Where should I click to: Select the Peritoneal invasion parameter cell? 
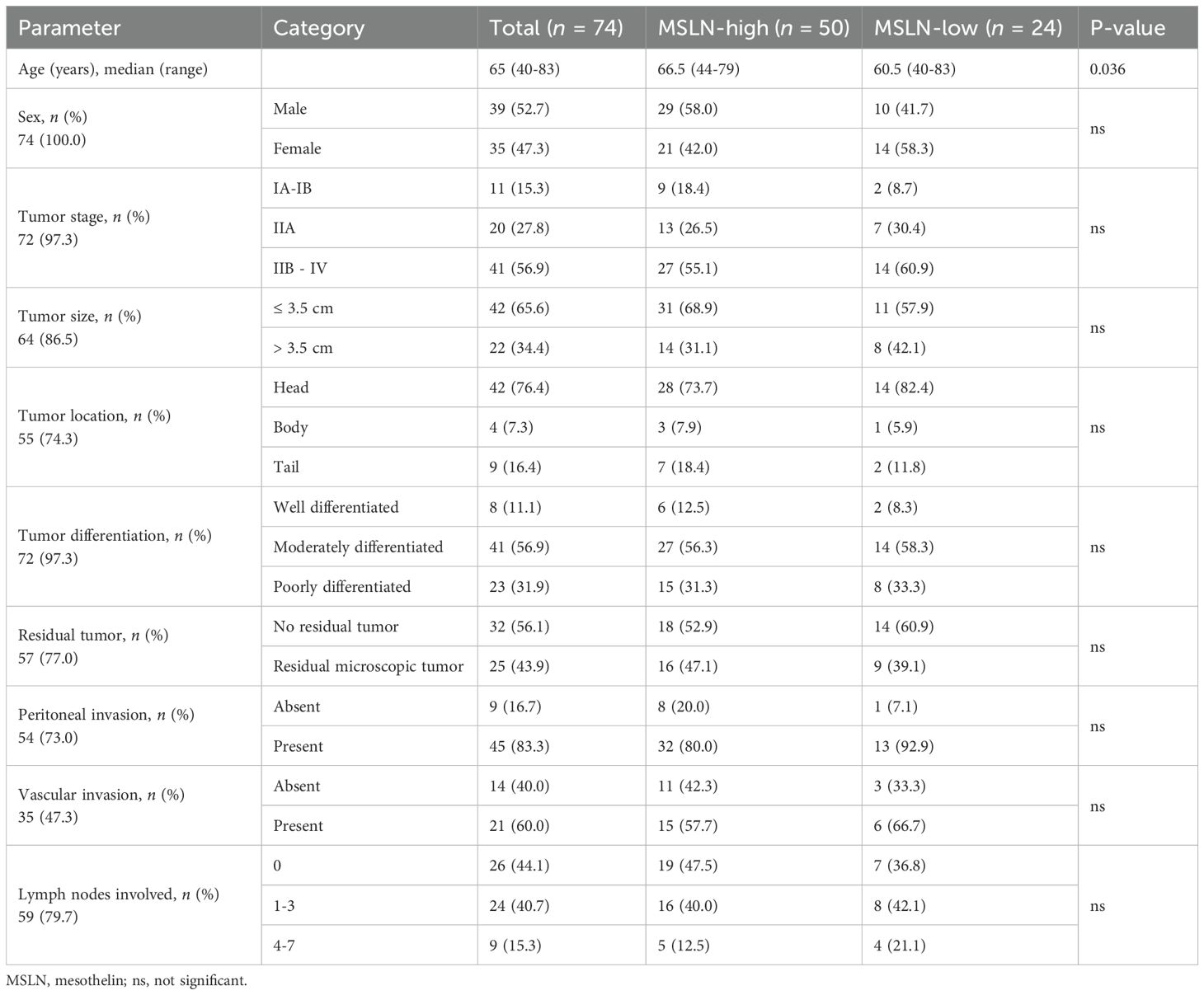106,725
